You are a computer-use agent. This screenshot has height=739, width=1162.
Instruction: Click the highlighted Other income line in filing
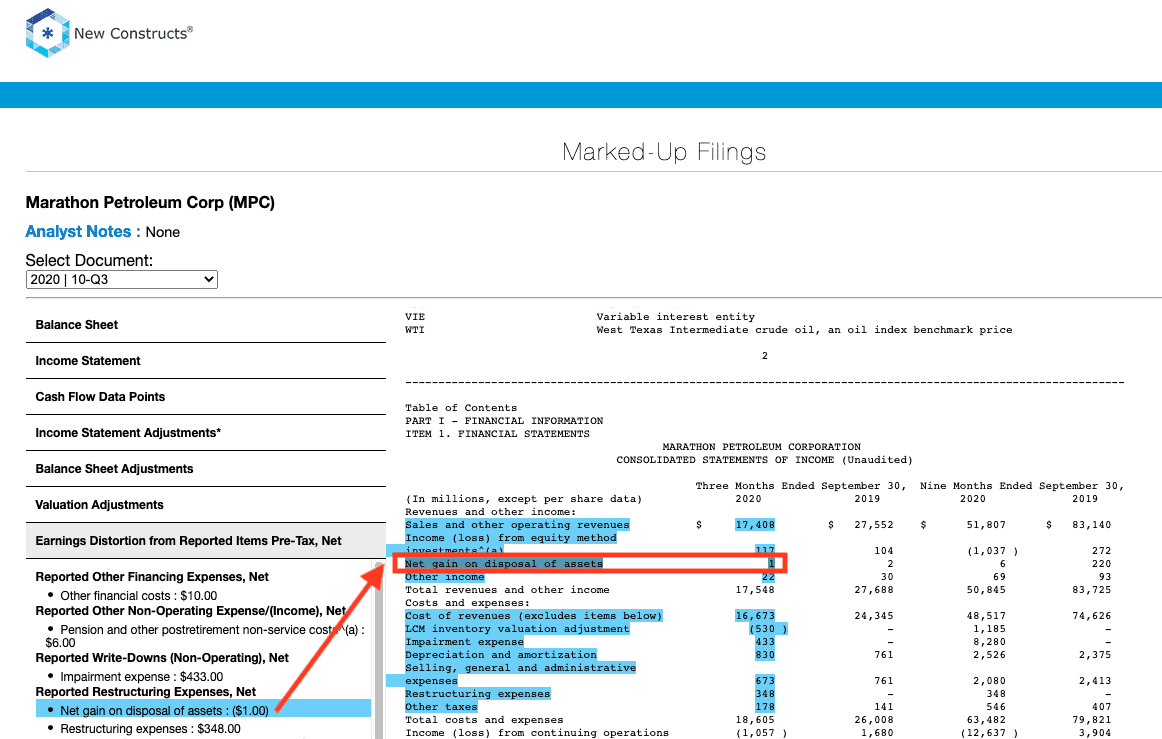[445, 577]
